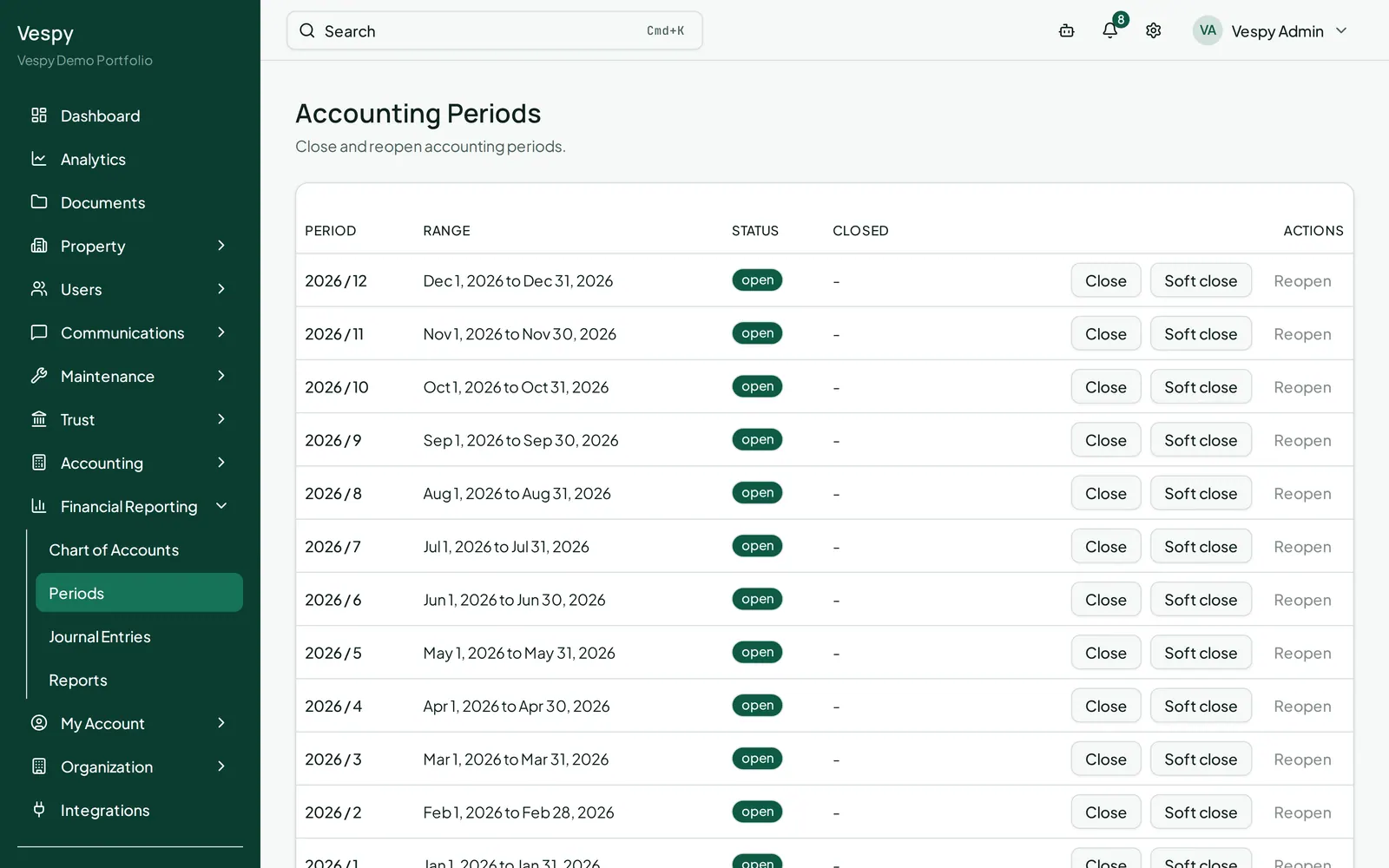The image size is (1389, 868).
Task: Soft close period 2026/6
Action: (1201, 600)
